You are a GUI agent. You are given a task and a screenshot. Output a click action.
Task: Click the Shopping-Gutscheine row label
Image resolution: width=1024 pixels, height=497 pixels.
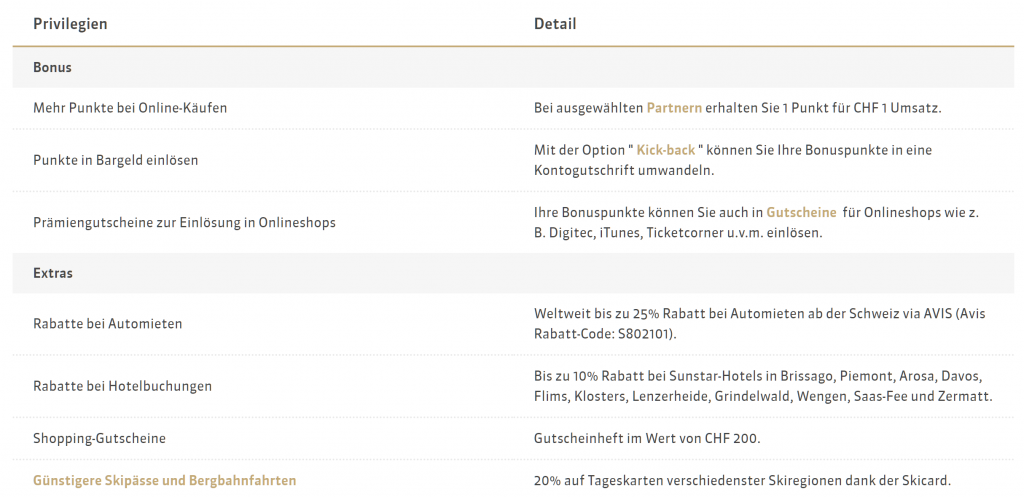100,438
